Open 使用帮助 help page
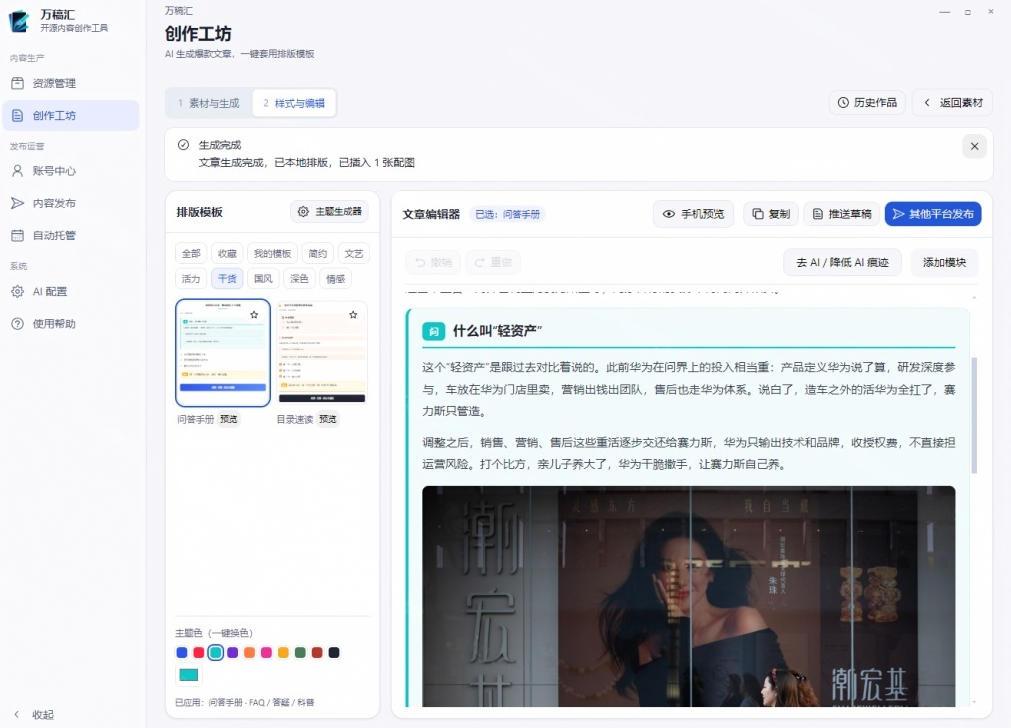 point(70,324)
